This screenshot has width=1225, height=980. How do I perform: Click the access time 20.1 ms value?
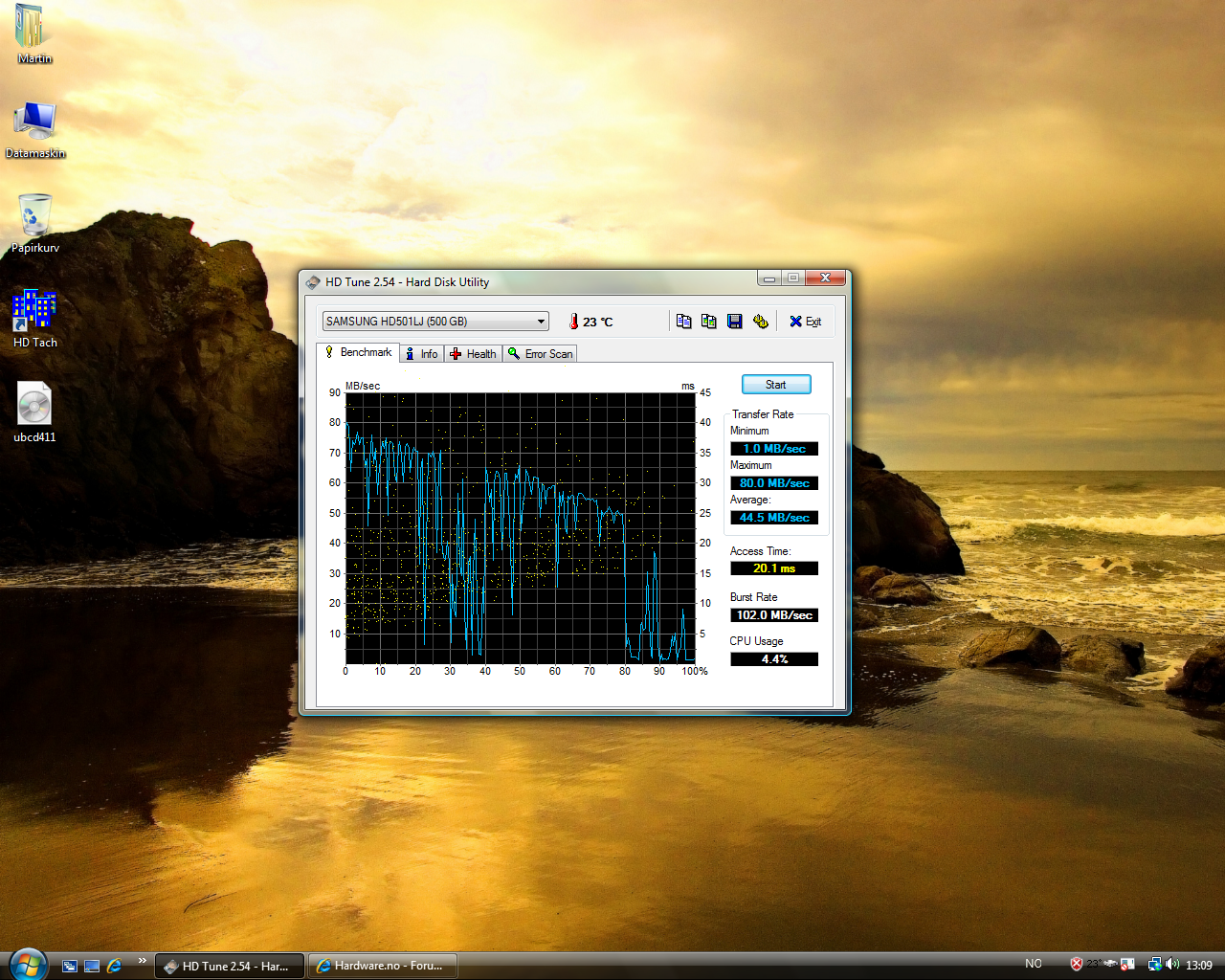(x=774, y=568)
